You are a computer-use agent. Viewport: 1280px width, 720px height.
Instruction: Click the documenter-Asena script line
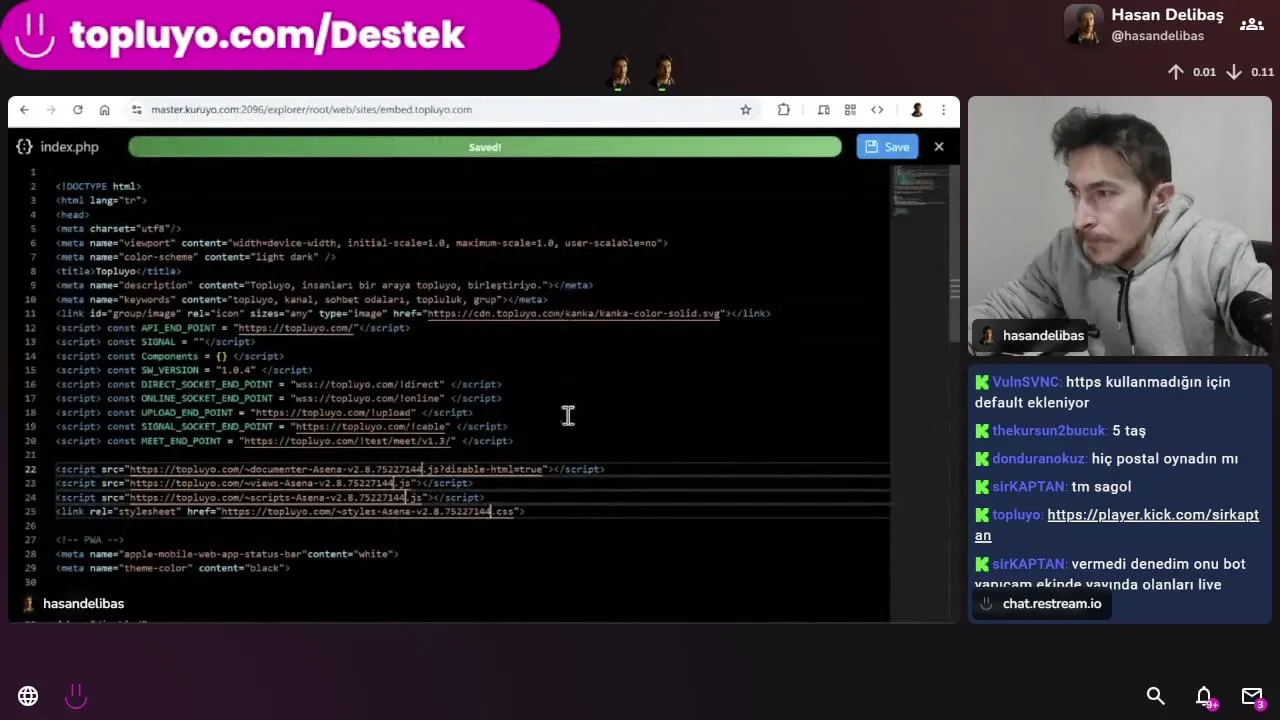click(x=330, y=469)
